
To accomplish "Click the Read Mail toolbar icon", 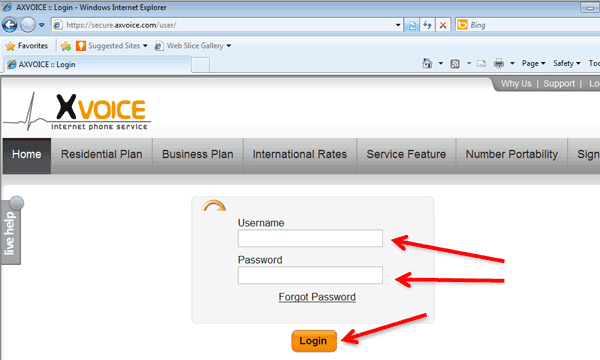I will click(481, 64).
